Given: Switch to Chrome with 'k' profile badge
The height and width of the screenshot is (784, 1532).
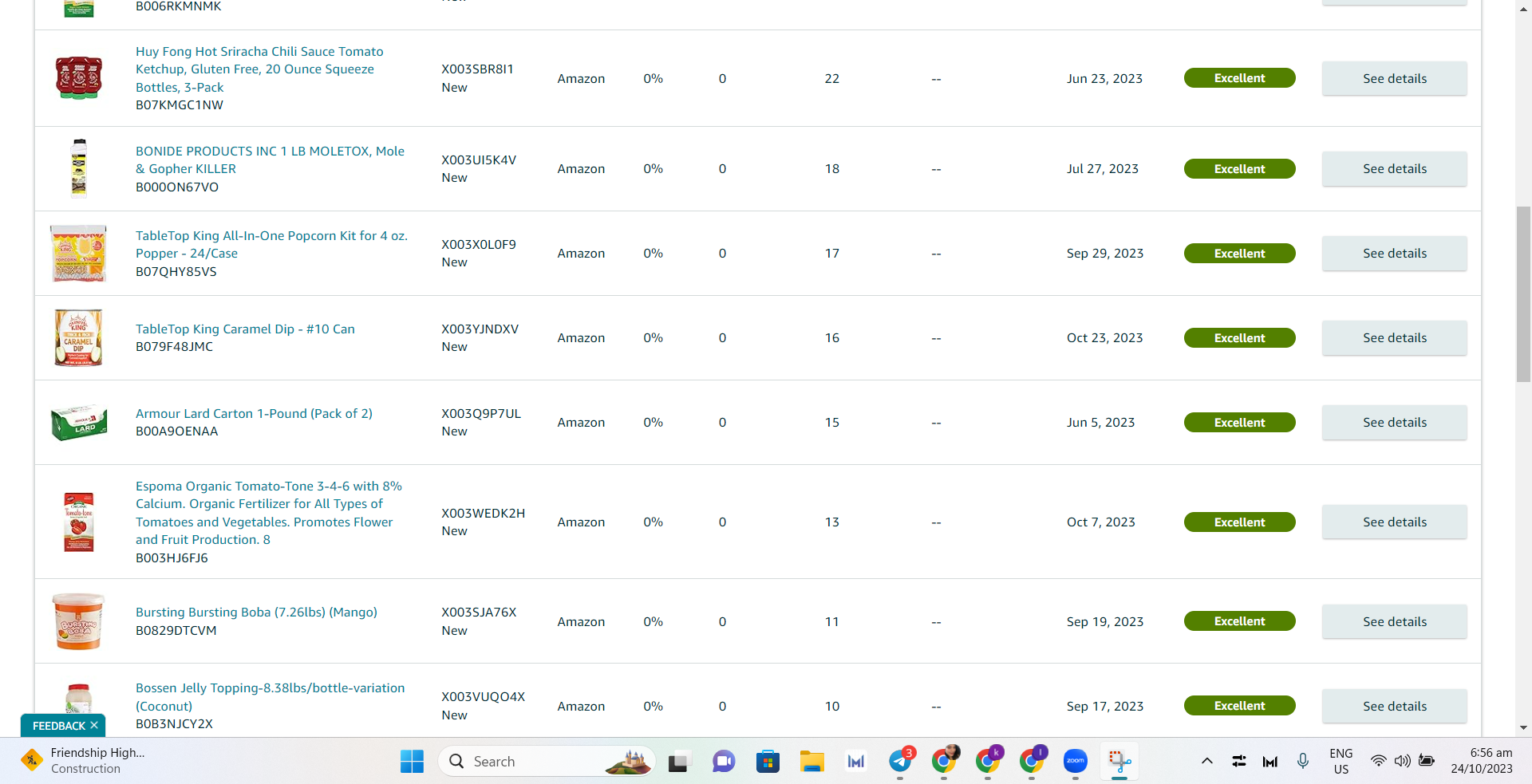Looking at the screenshot, I should coord(988,762).
